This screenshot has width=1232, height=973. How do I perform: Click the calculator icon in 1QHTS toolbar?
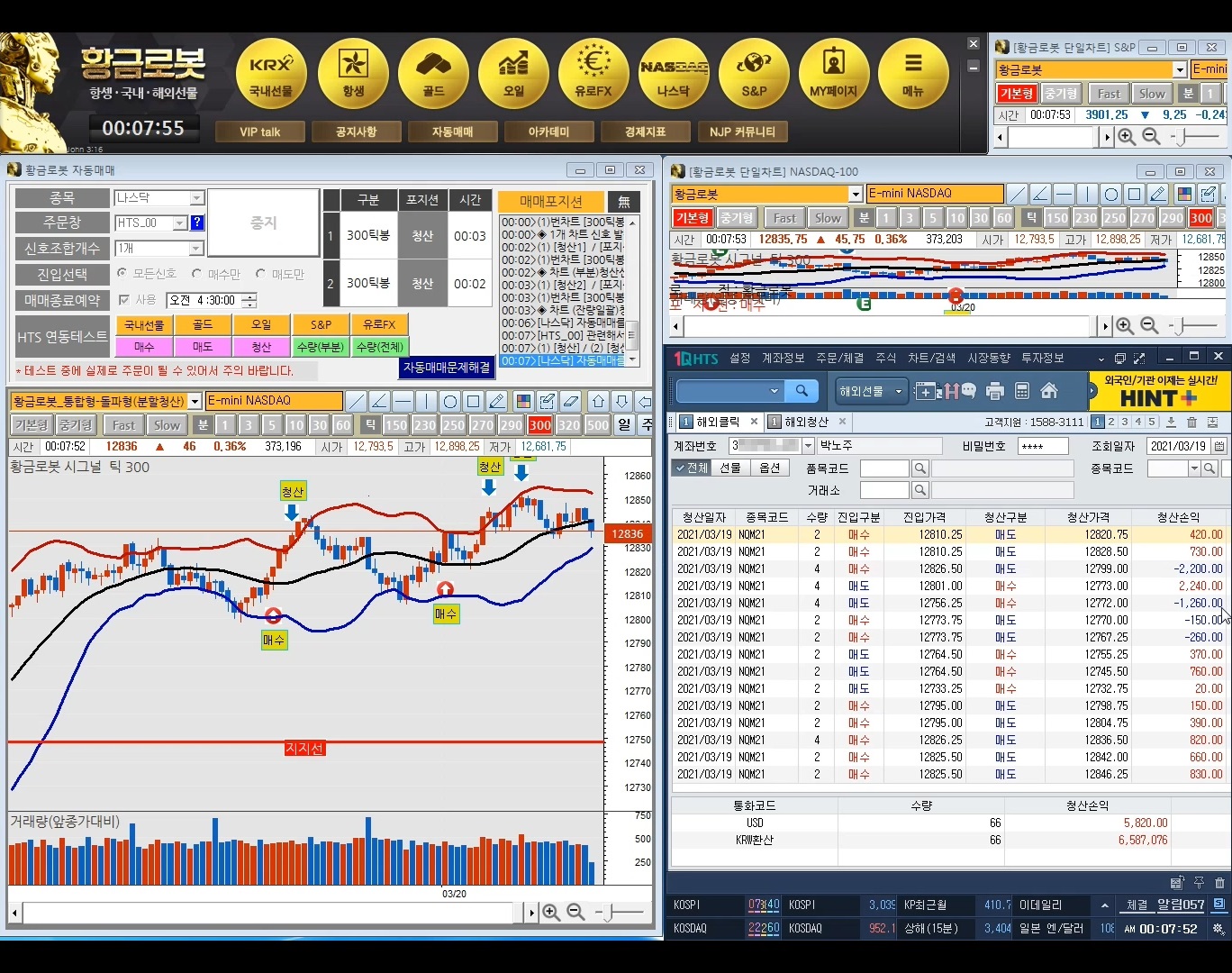pyautogui.click(x=1022, y=391)
